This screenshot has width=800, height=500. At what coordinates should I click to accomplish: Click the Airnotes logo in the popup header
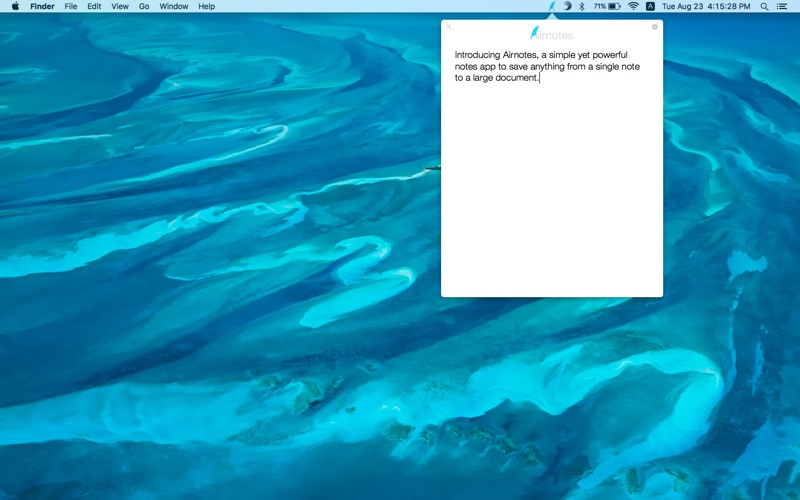pos(552,34)
